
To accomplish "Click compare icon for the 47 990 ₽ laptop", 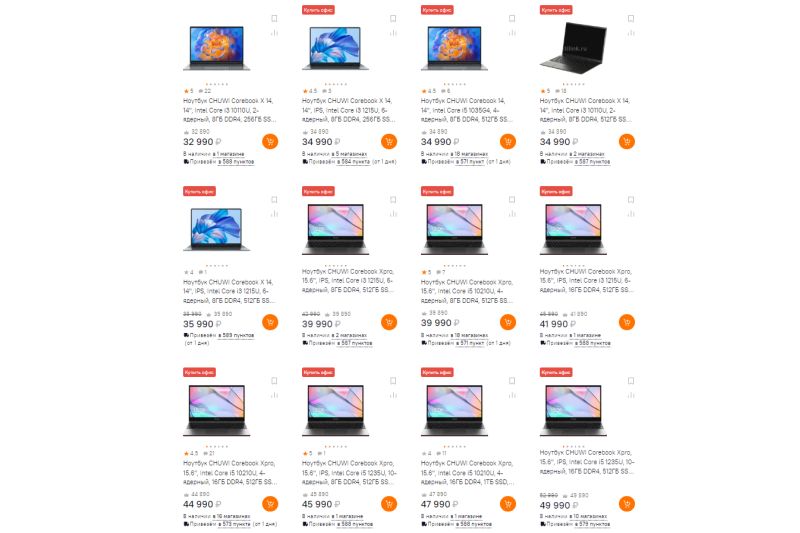I will click(x=512, y=395).
